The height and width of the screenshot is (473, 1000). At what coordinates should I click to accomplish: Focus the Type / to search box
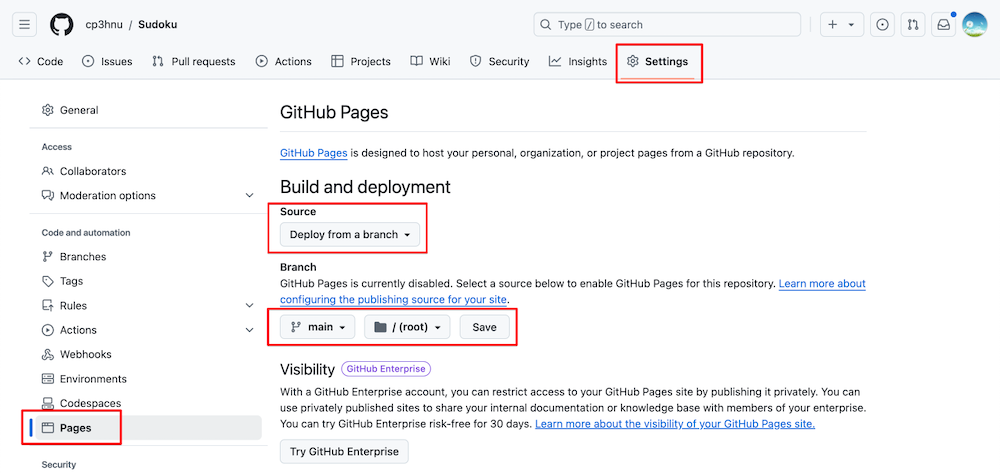click(x=667, y=25)
